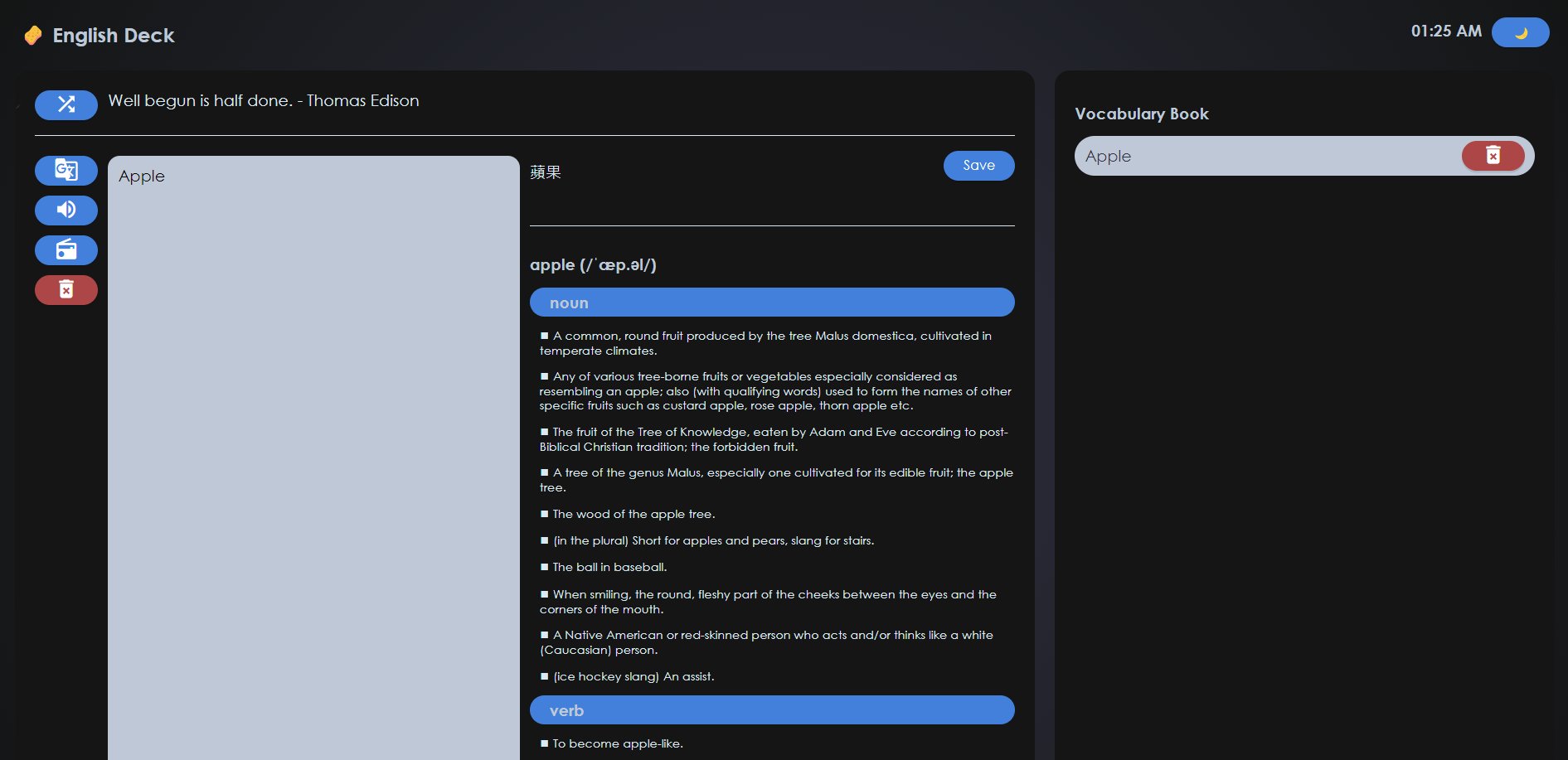Click the translate icon button
Screen dimensions: 1568x760
point(66,171)
